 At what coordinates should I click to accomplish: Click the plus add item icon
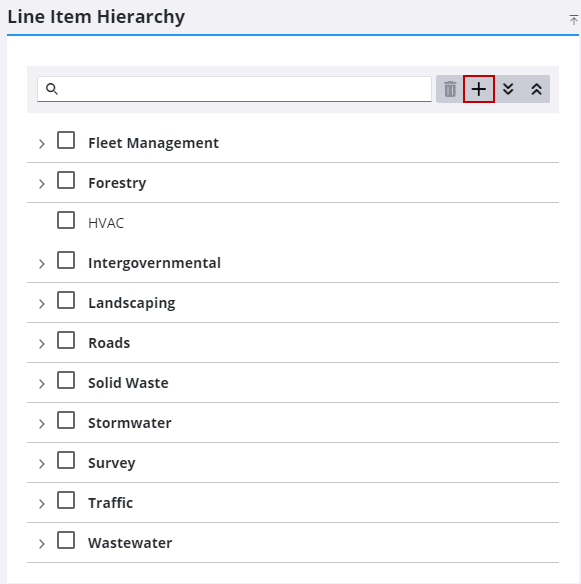479,89
